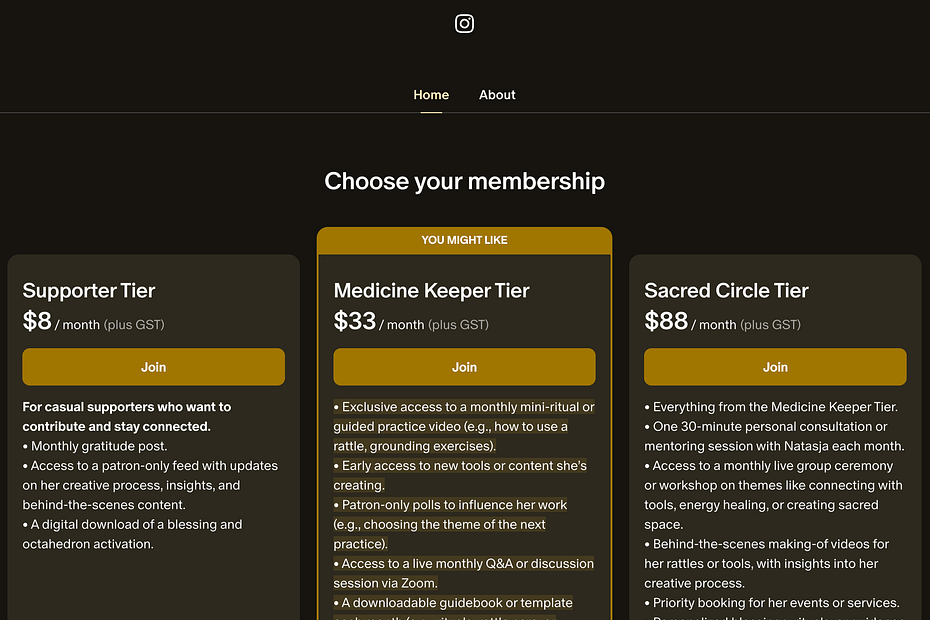Click the Choose your membership heading
930x620 pixels.
(x=464, y=181)
